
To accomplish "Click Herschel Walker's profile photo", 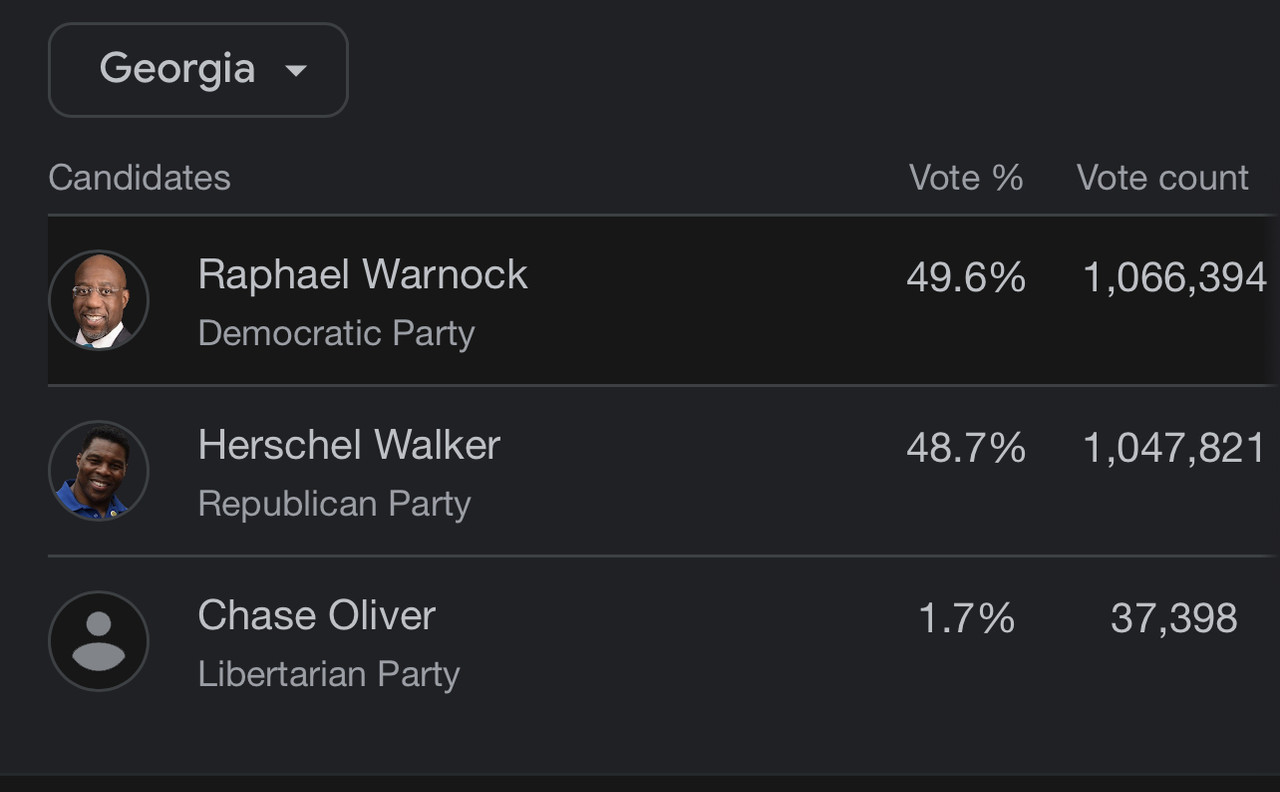I will pyautogui.click(x=99, y=470).
